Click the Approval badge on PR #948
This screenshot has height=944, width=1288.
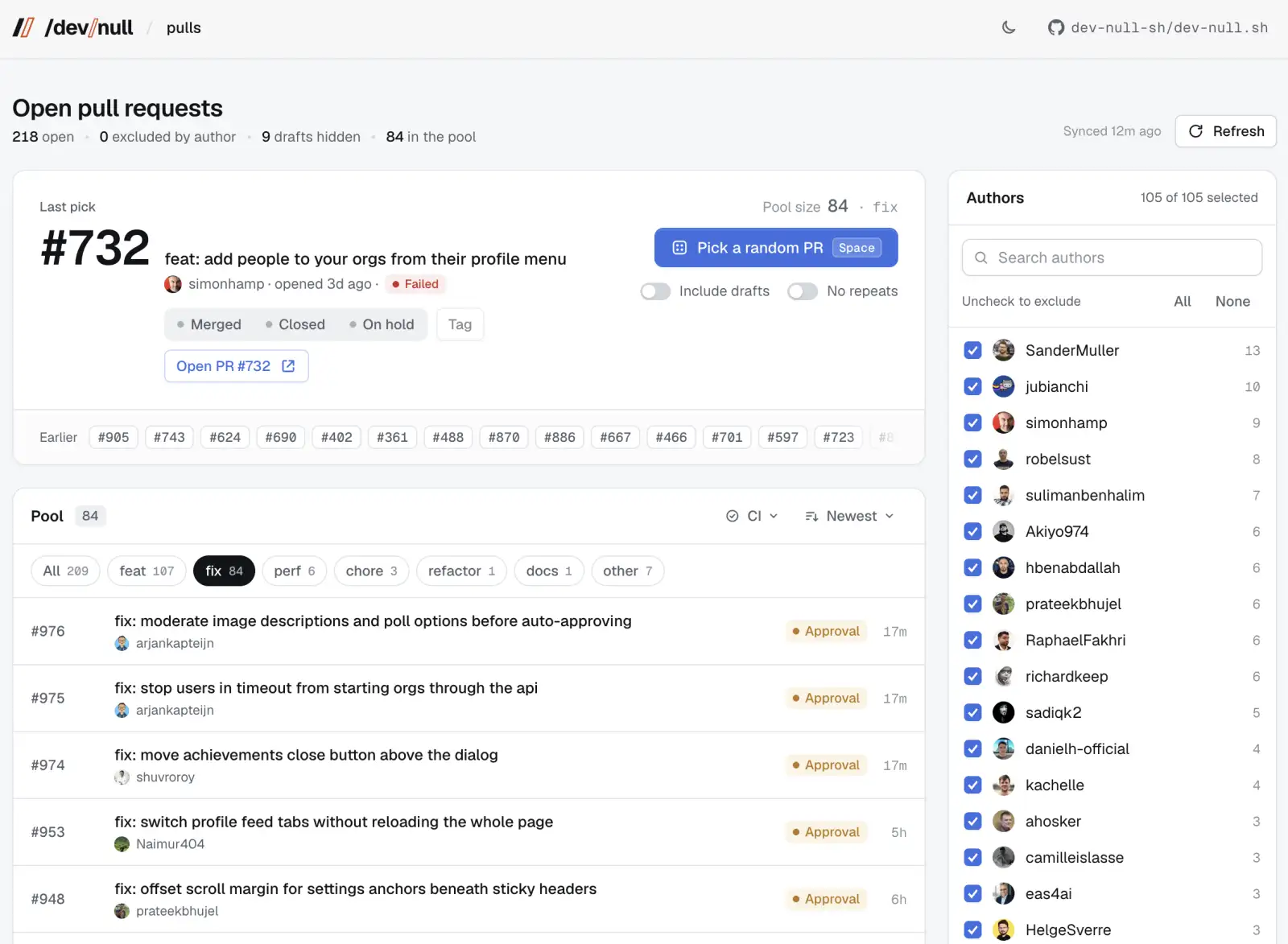pos(826,899)
